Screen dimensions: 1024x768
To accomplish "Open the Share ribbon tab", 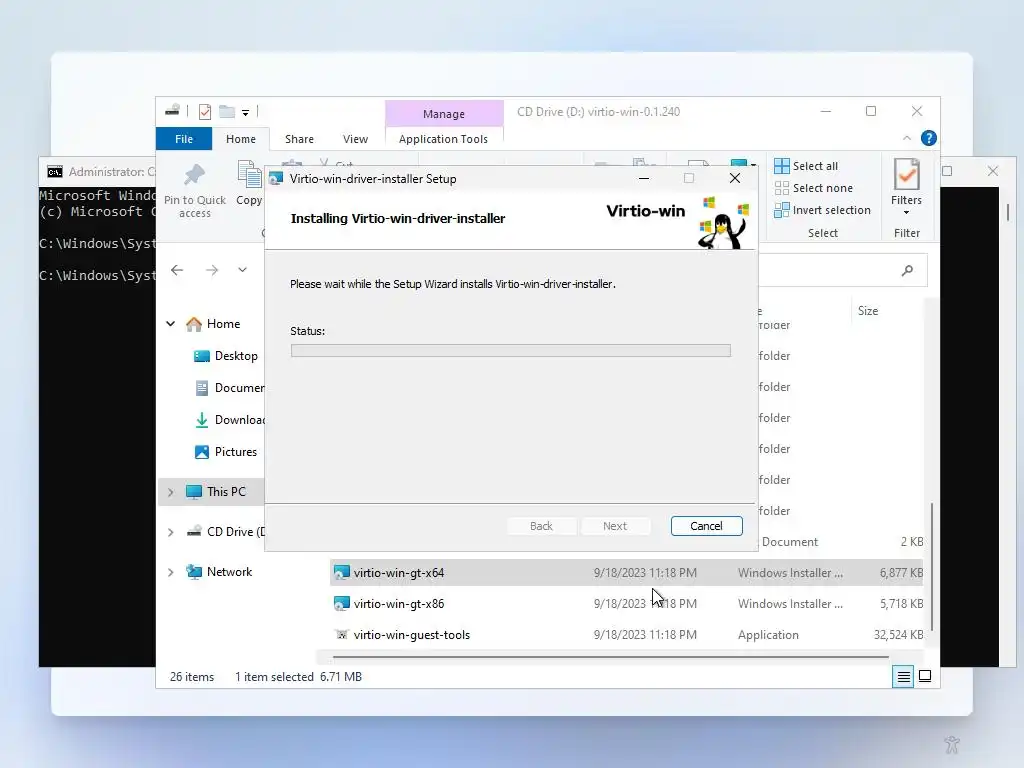I will click(299, 139).
